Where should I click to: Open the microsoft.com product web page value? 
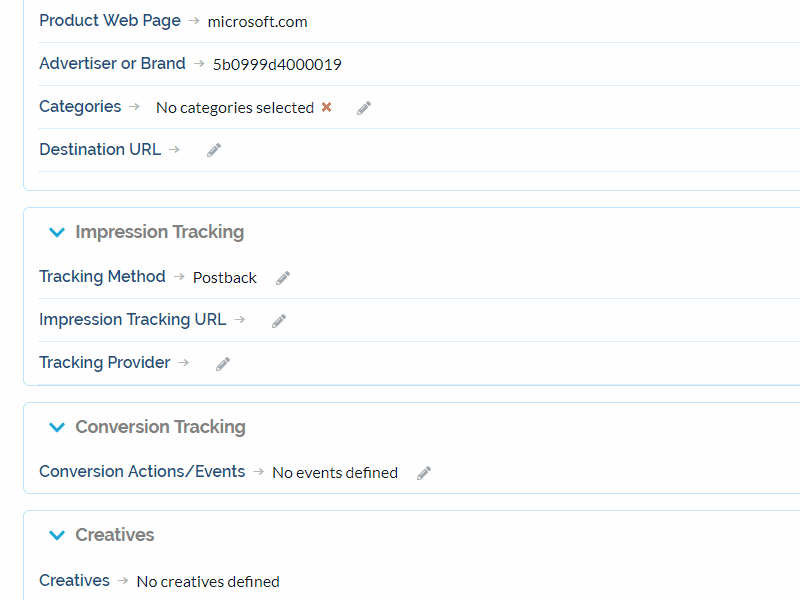click(x=257, y=21)
